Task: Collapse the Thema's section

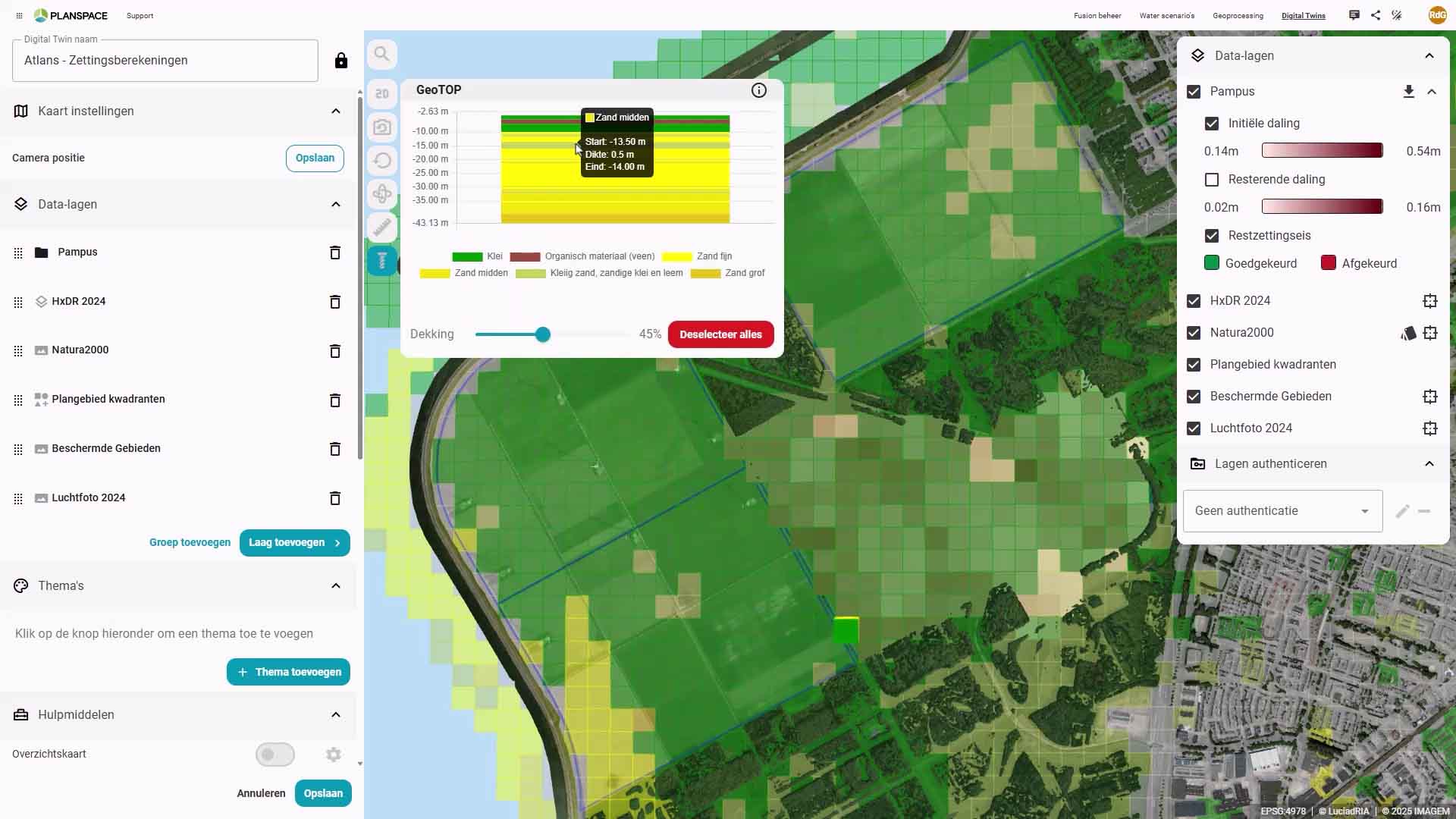Action: pos(336,585)
